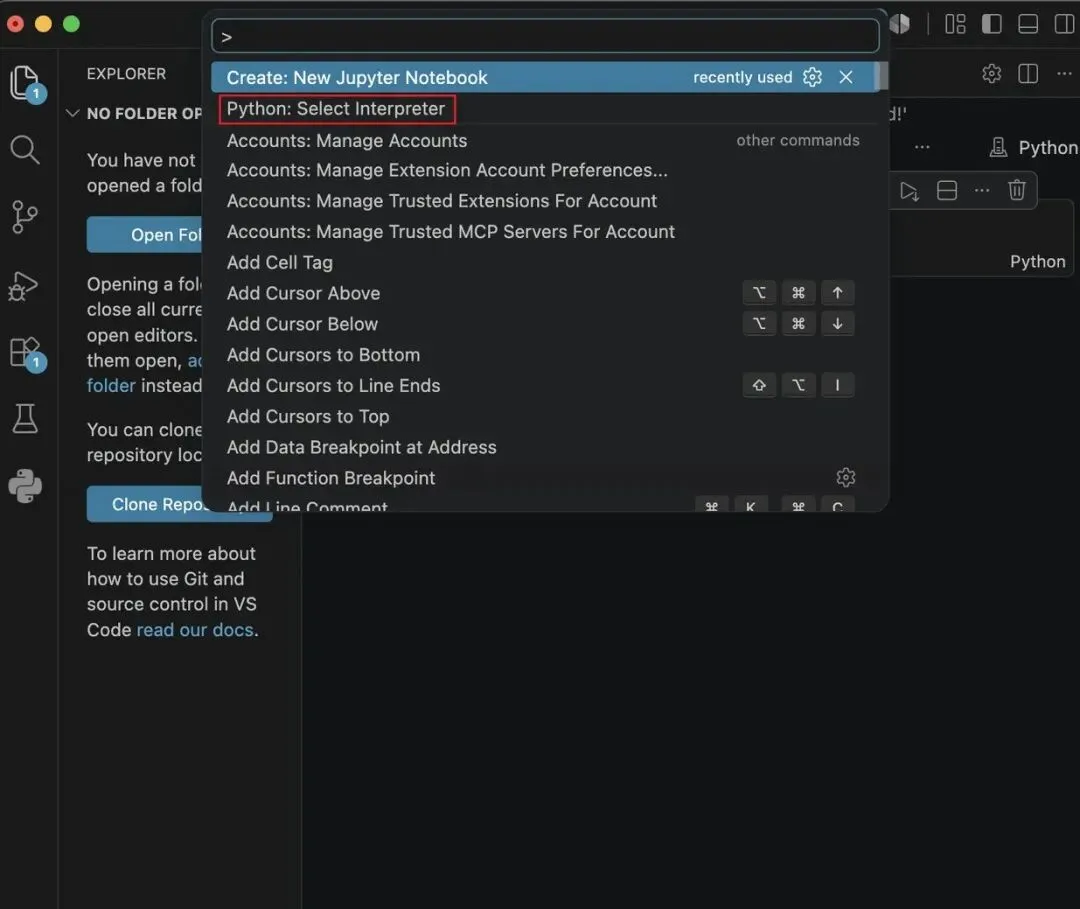Open the Python extension view

coord(25,486)
